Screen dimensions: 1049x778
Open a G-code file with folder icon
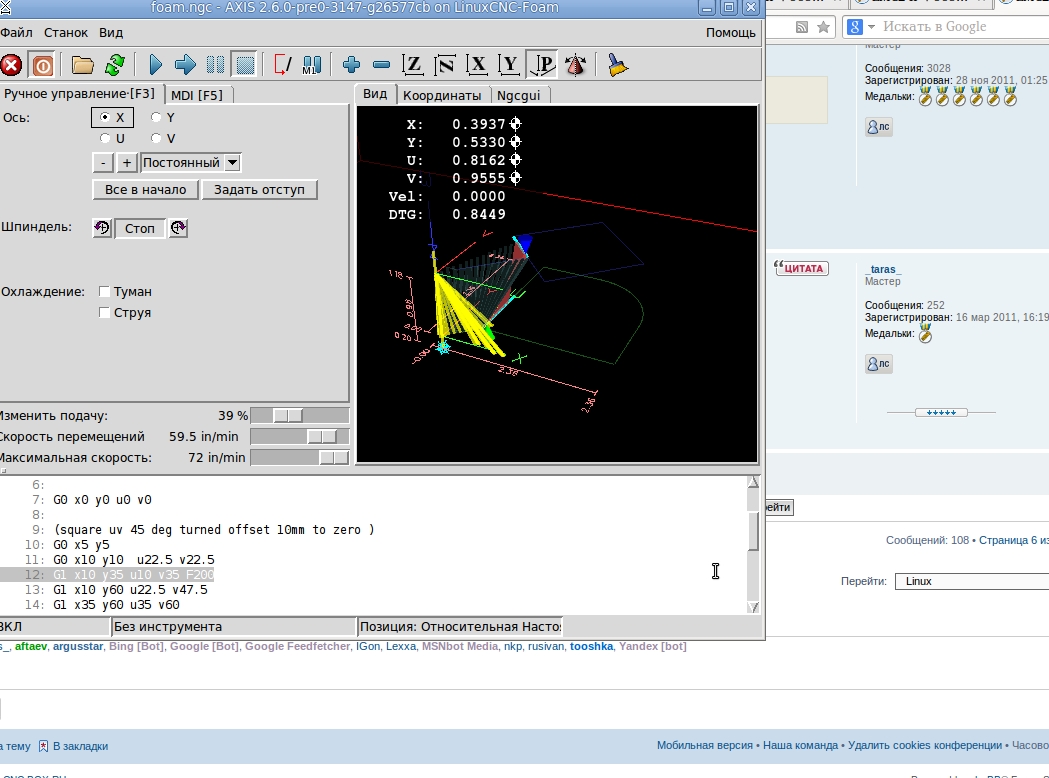[x=83, y=65]
